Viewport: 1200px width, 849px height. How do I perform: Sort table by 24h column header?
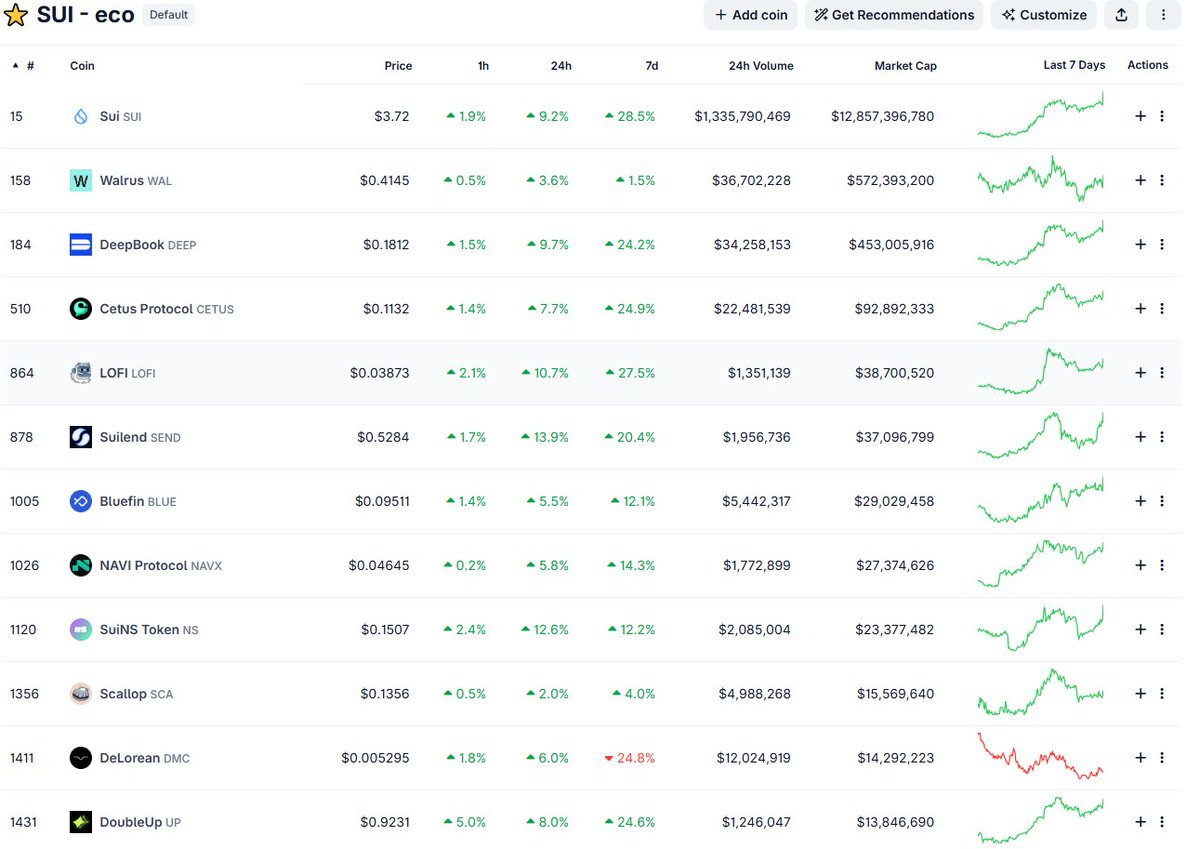tap(561, 66)
